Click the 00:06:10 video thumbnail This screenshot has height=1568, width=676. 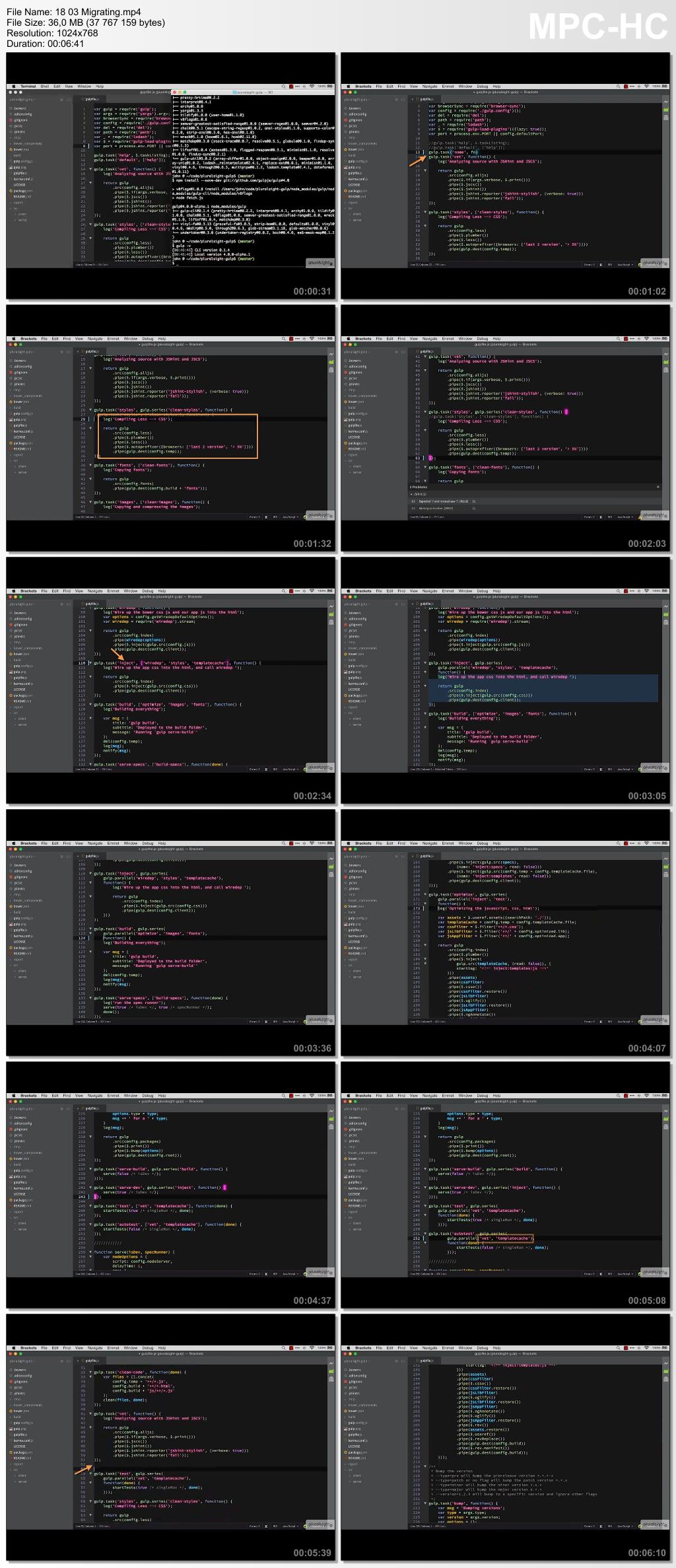505,1438
